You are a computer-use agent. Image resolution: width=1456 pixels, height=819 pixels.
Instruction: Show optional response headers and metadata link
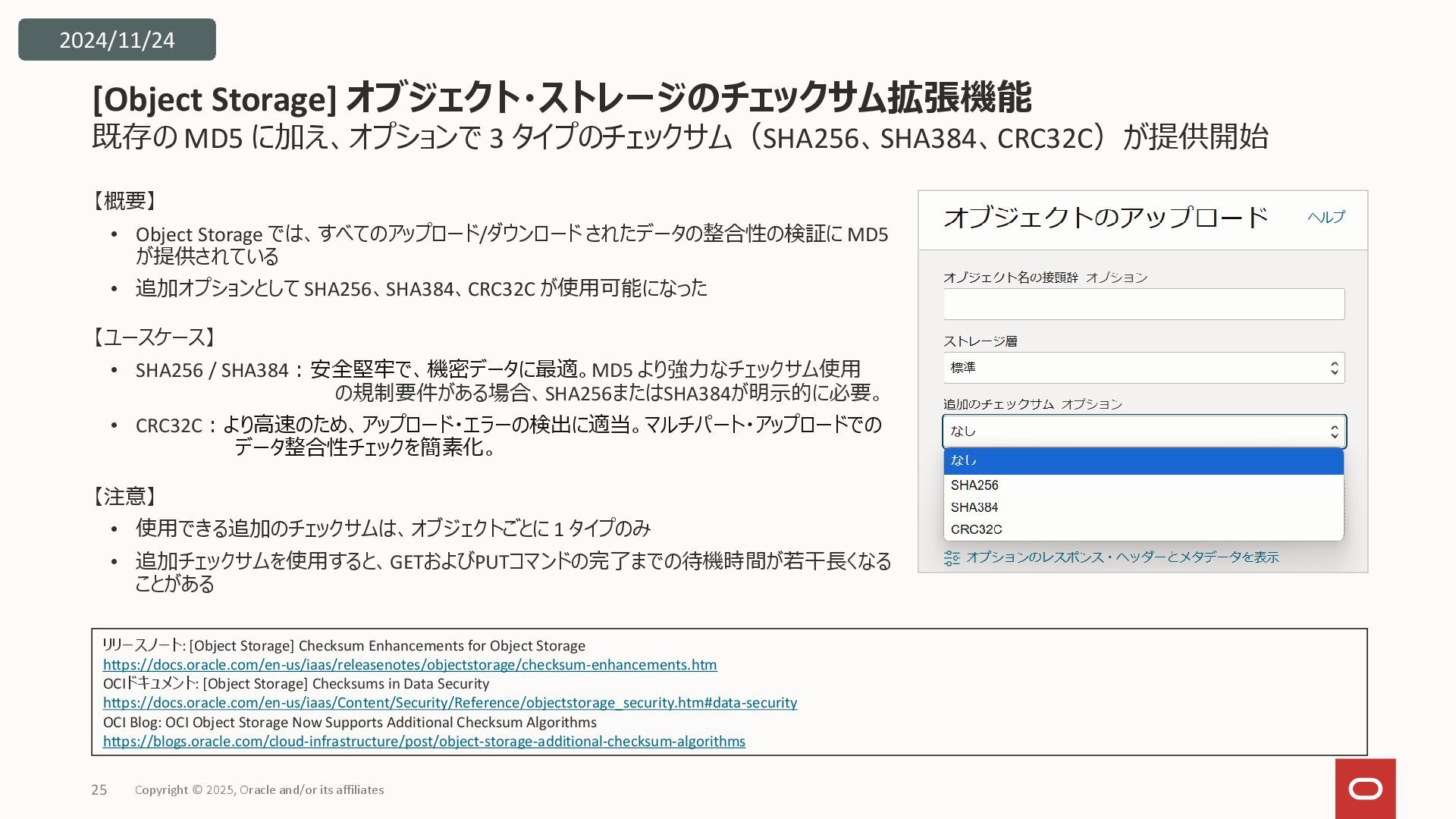coord(1122,557)
